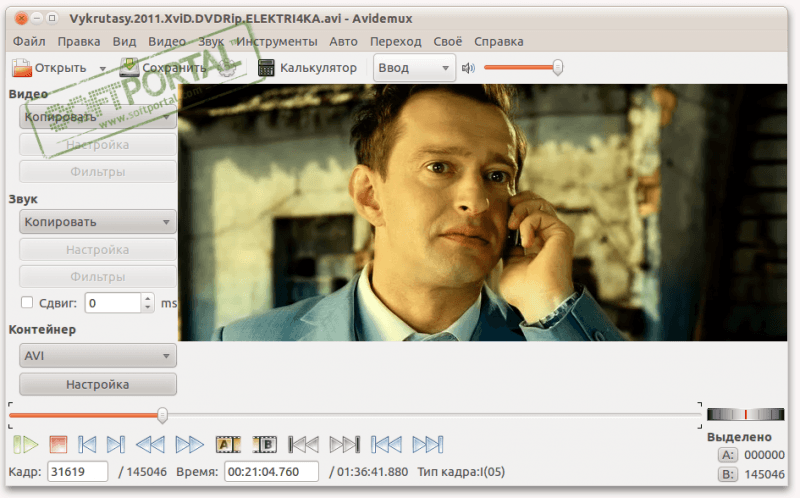Open the Своё menu
The width and height of the screenshot is (800, 498).
[447, 41]
